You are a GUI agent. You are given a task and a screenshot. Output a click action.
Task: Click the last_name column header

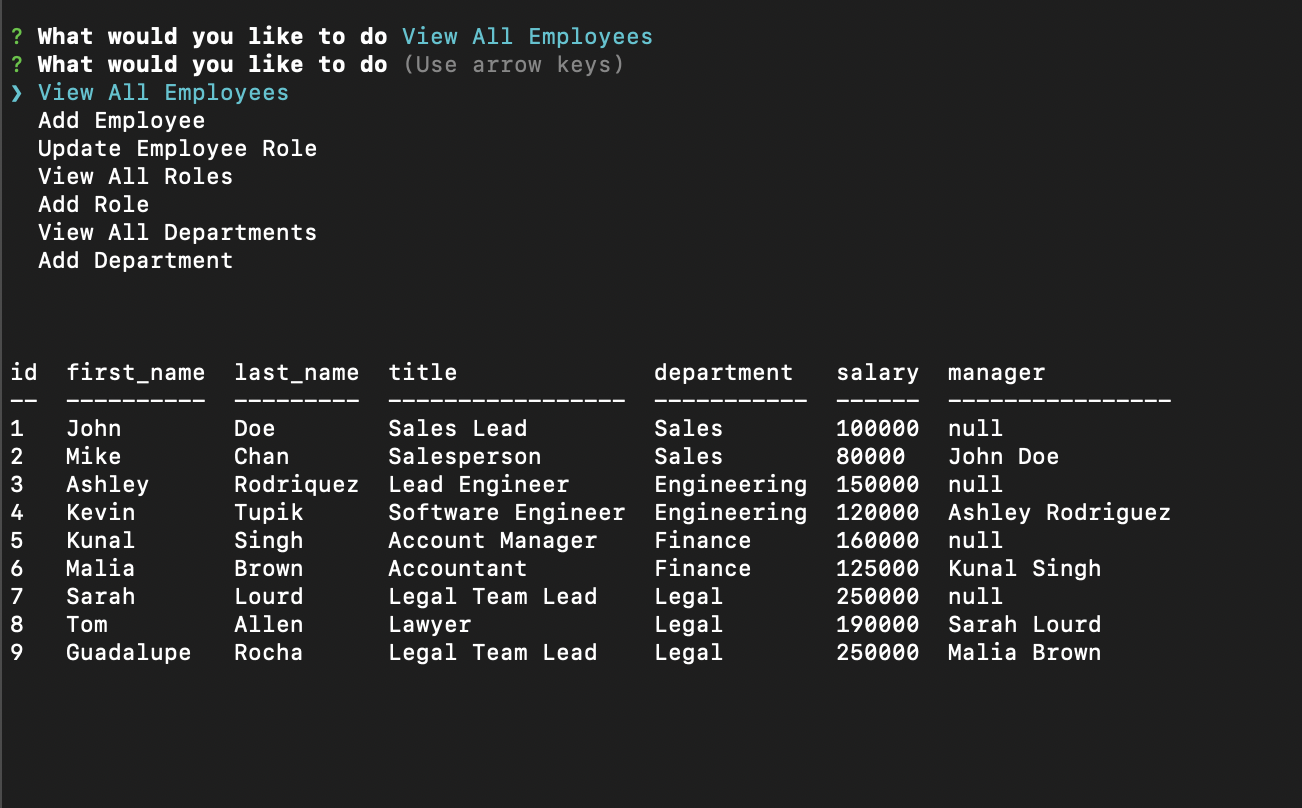coord(296,373)
